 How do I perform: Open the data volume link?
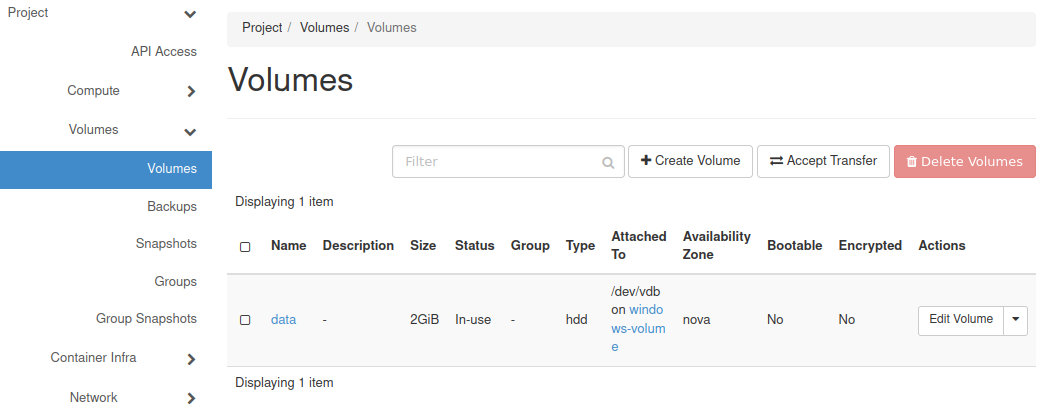(283, 320)
